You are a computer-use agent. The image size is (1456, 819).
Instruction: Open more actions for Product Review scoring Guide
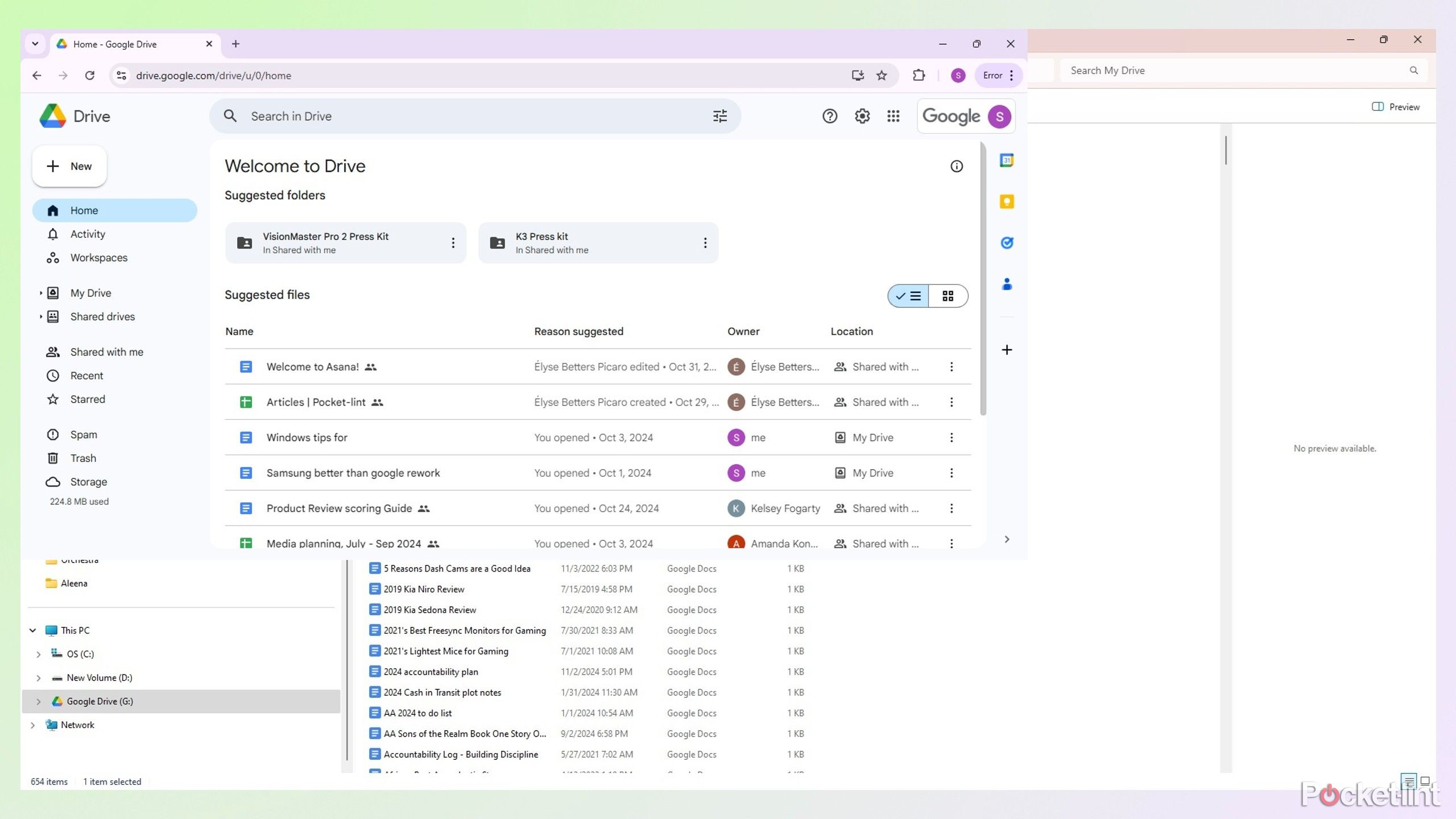[952, 508]
